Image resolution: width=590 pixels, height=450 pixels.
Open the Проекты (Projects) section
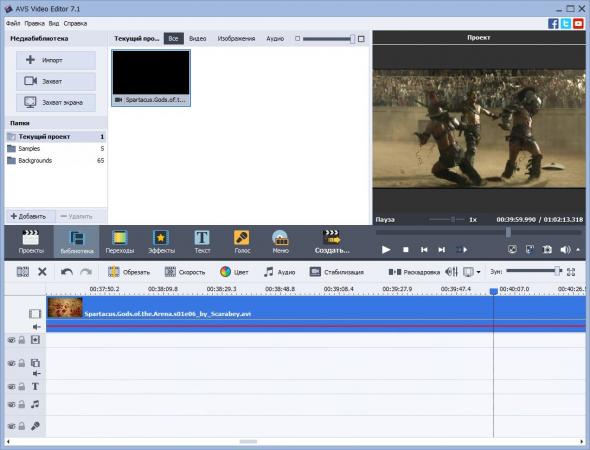click(x=31, y=242)
